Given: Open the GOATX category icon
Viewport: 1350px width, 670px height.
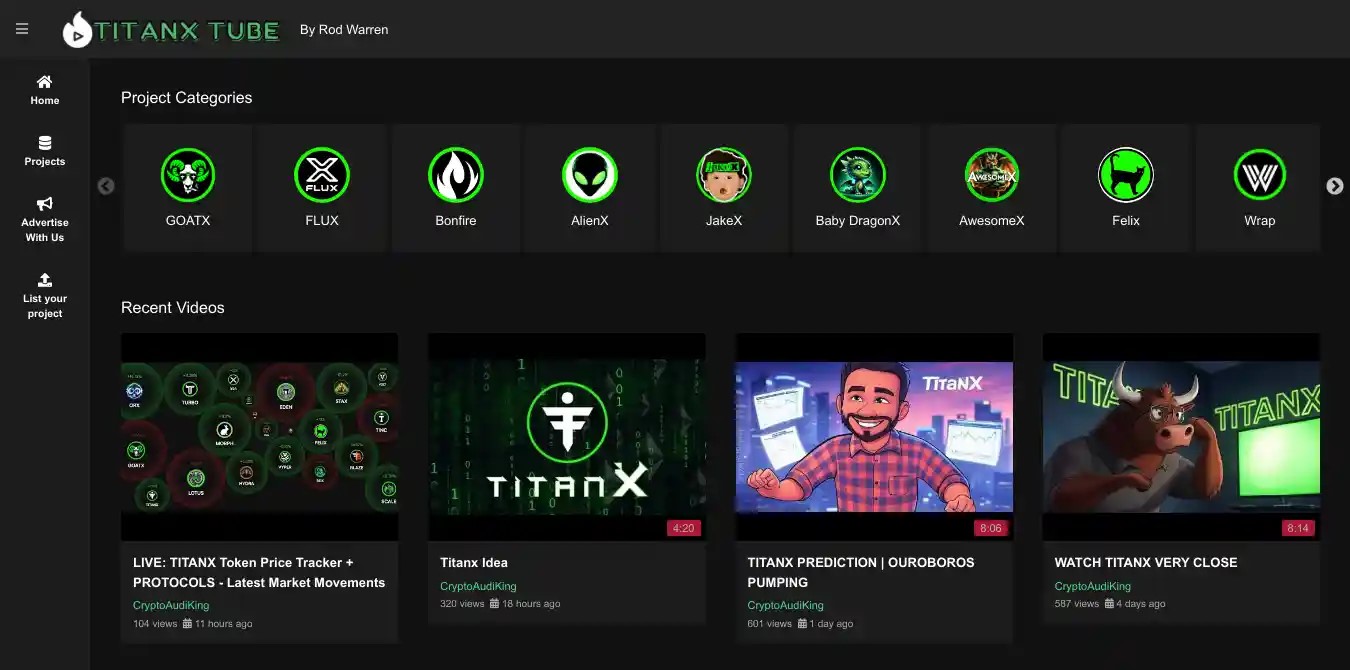Looking at the screenshot, I should [188, 176].
